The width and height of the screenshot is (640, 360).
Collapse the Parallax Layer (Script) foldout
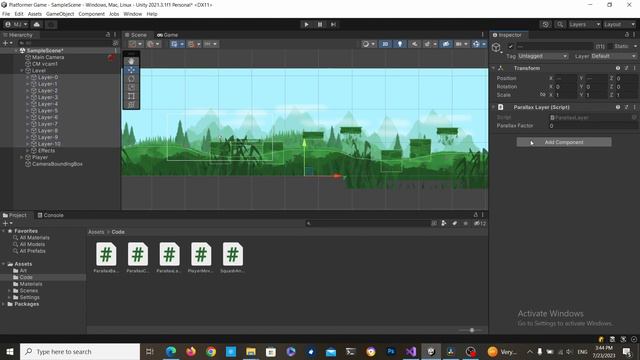[x=493, y=107]
